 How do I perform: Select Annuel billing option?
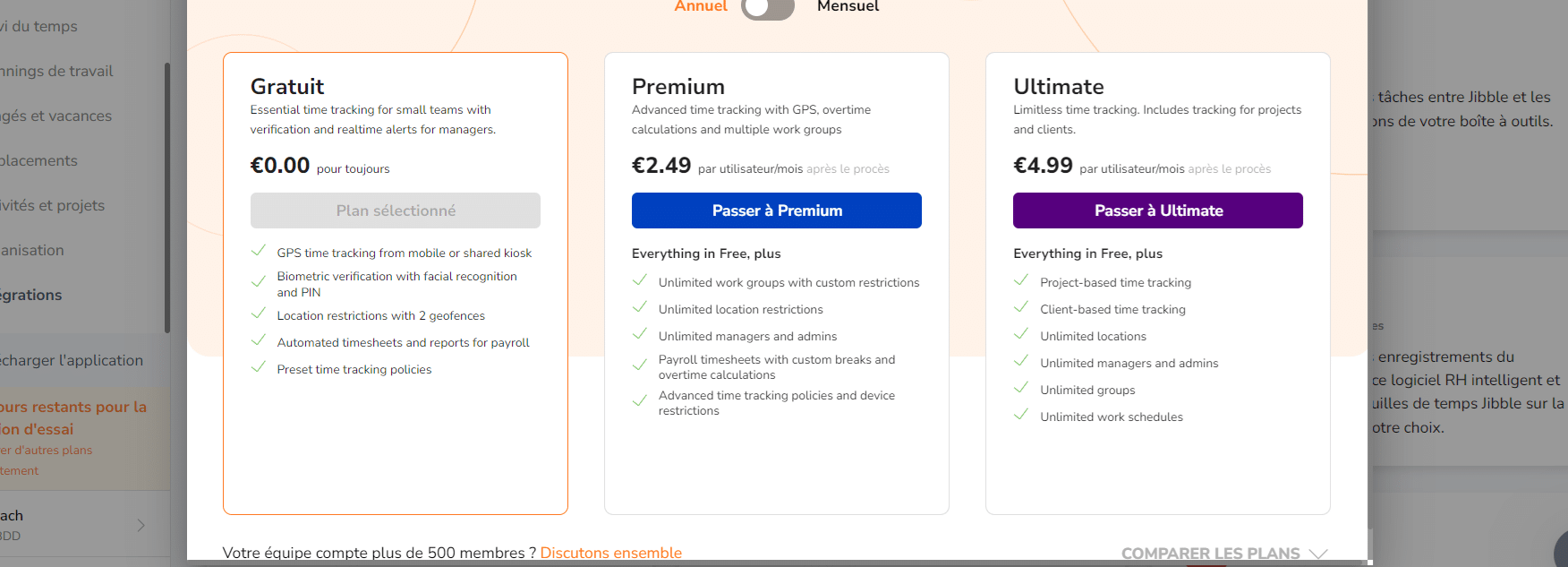click(x=701, y=7)
